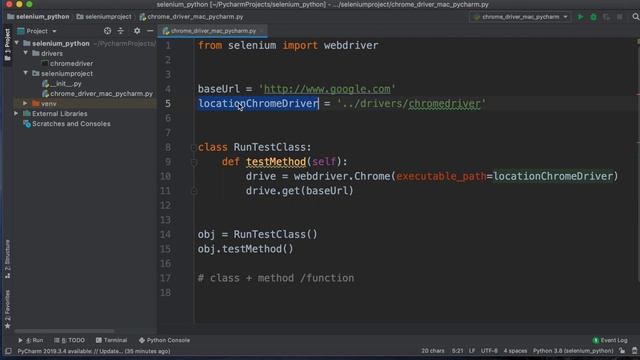Screen dimensions: 640x360
Task: Expand the venv folder arrow
Action: [x=25, y=103]
